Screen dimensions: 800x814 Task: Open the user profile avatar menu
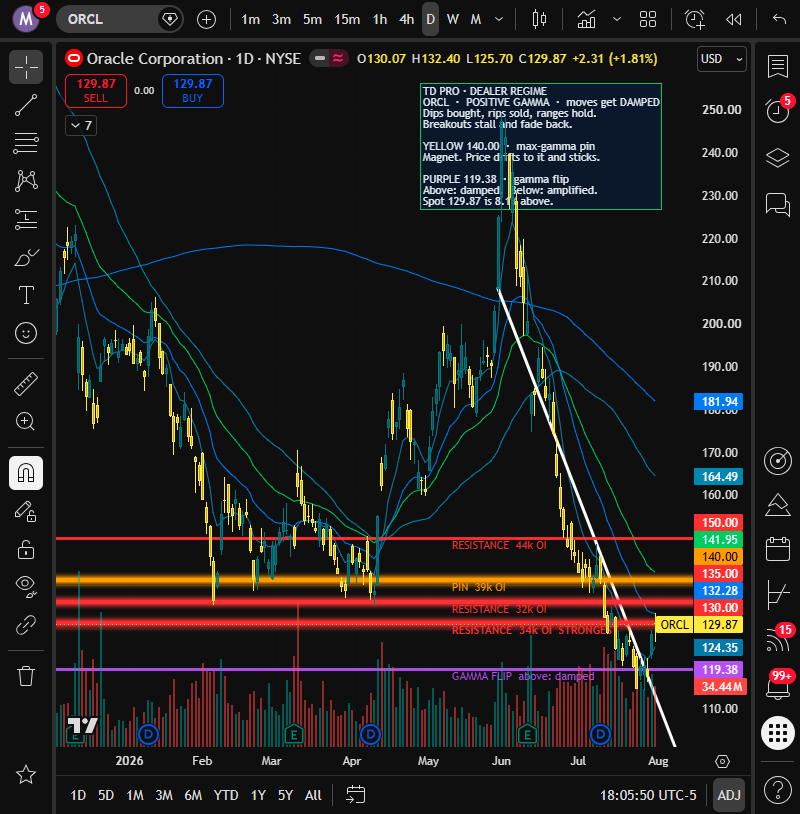pyautogui.click(x=26, y=19)
